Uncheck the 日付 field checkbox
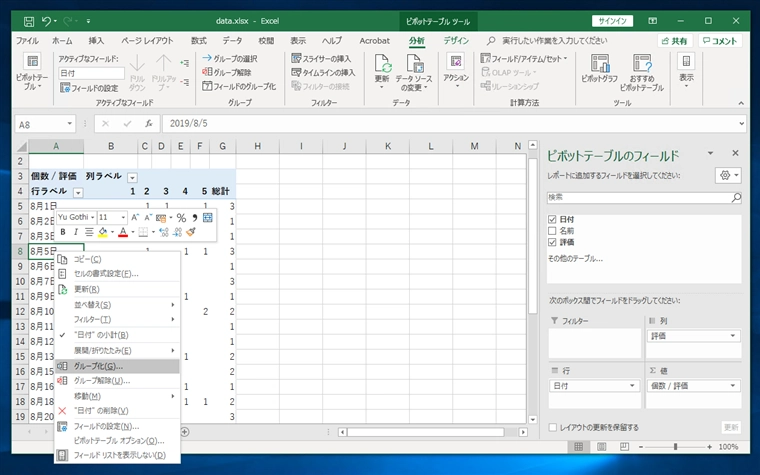Screen dimensions: 760x475 tap(553, 219)
